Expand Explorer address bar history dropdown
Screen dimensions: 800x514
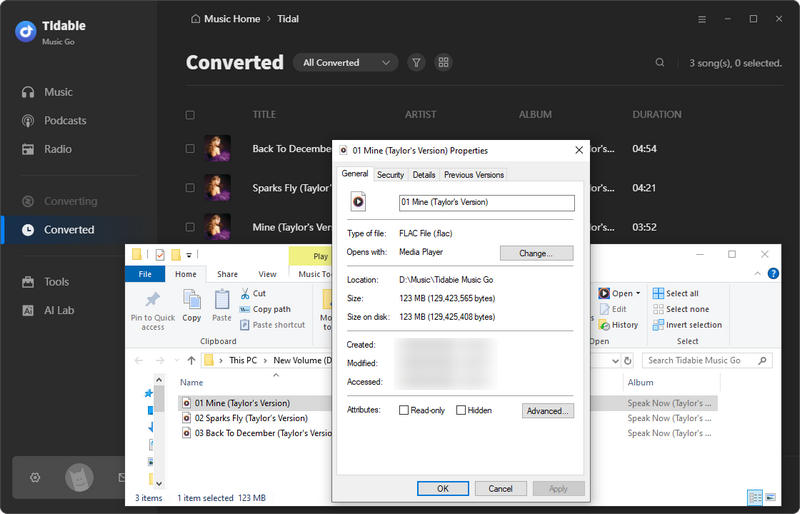coord(615,360)
